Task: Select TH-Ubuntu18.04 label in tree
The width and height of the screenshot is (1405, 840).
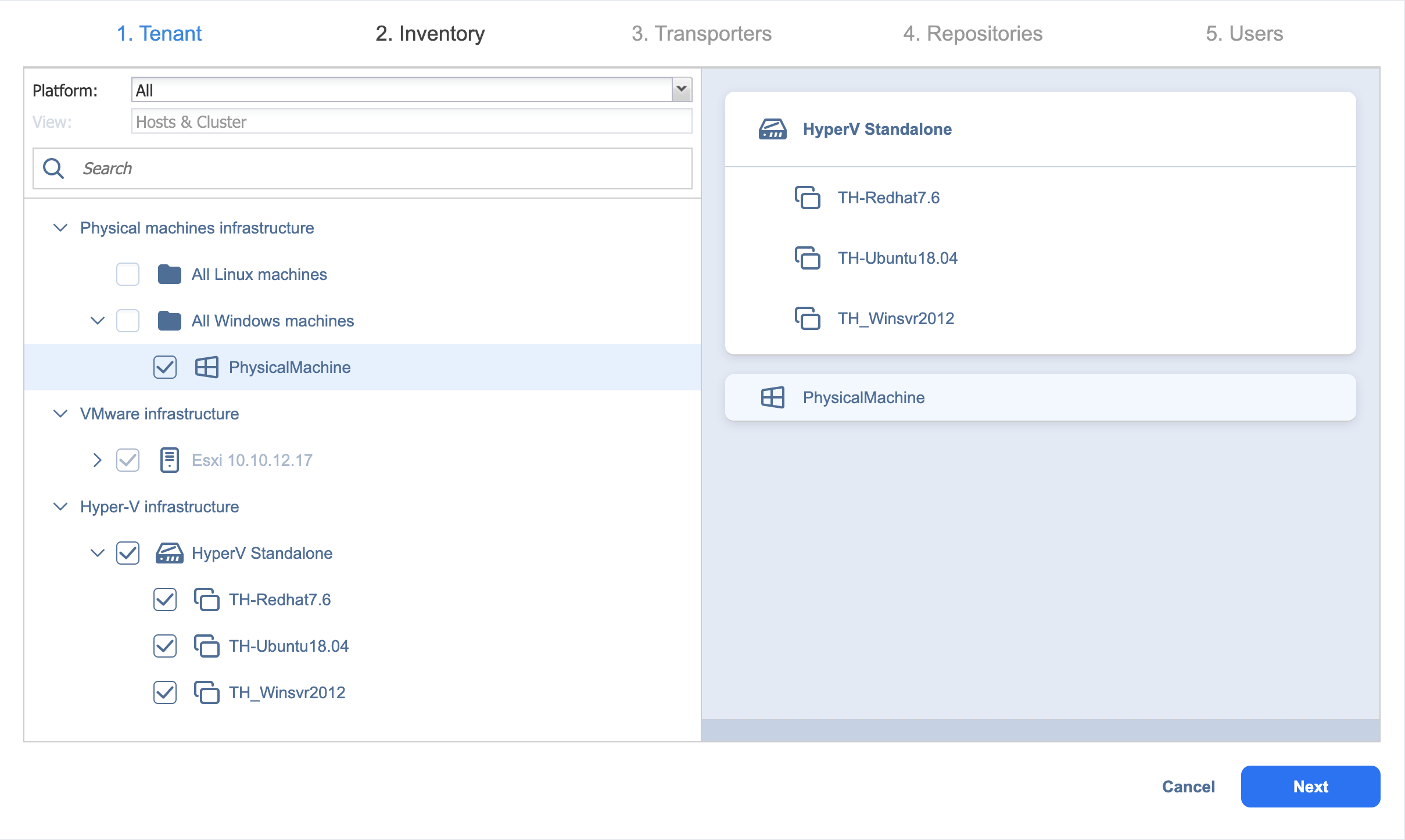Action: (x=289, y=646)
